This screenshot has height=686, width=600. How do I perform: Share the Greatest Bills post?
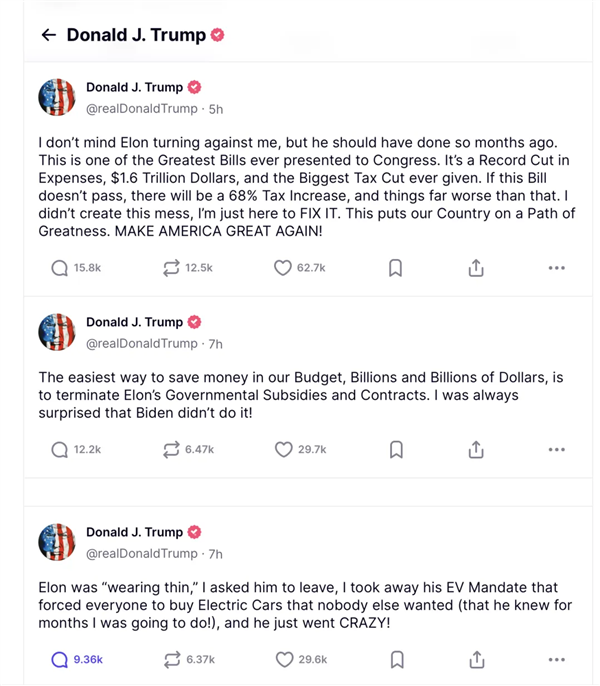click(476, 268)
